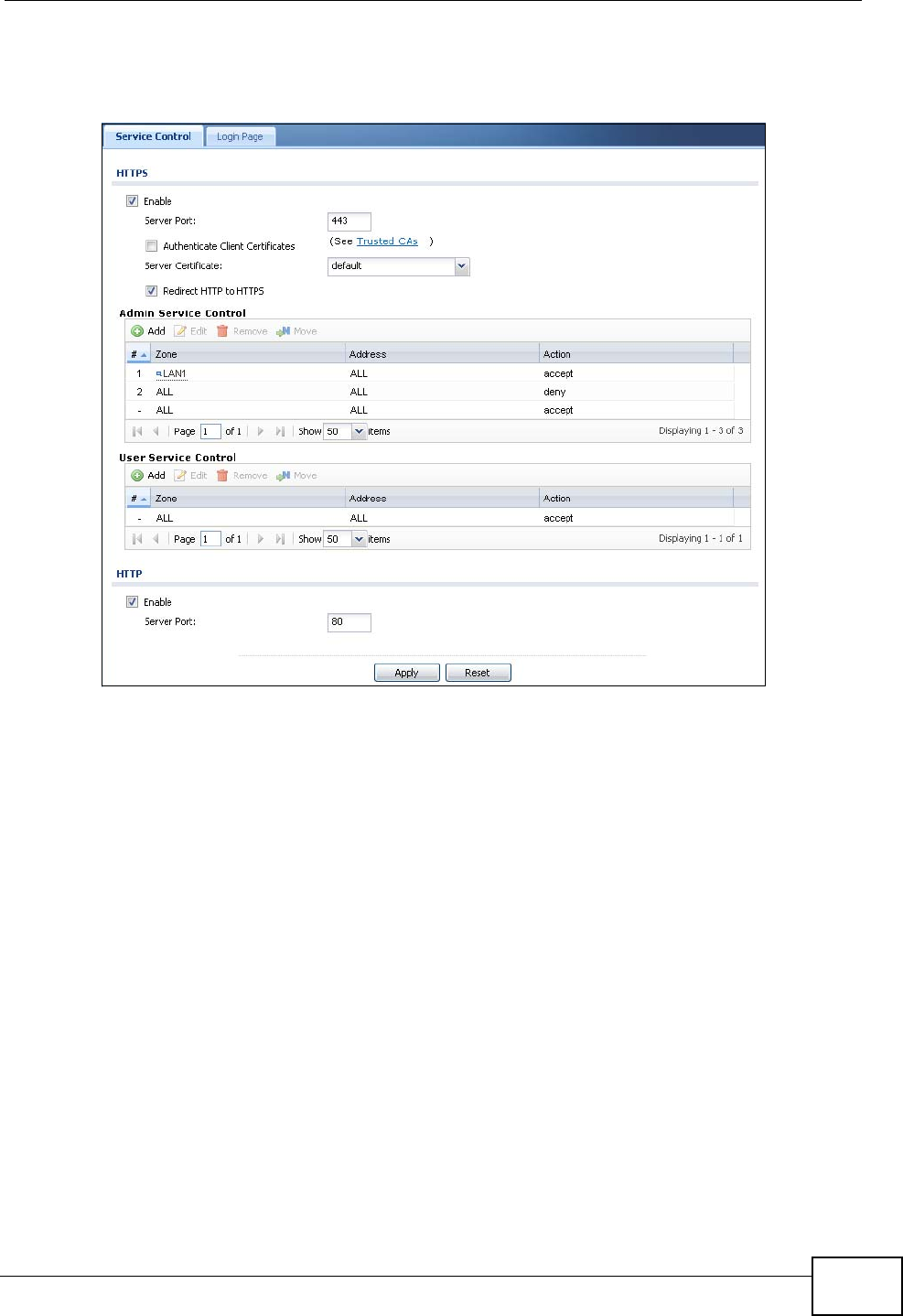Click the Apply button
This screenshot has width=903, height=1316.
point(406,673)
